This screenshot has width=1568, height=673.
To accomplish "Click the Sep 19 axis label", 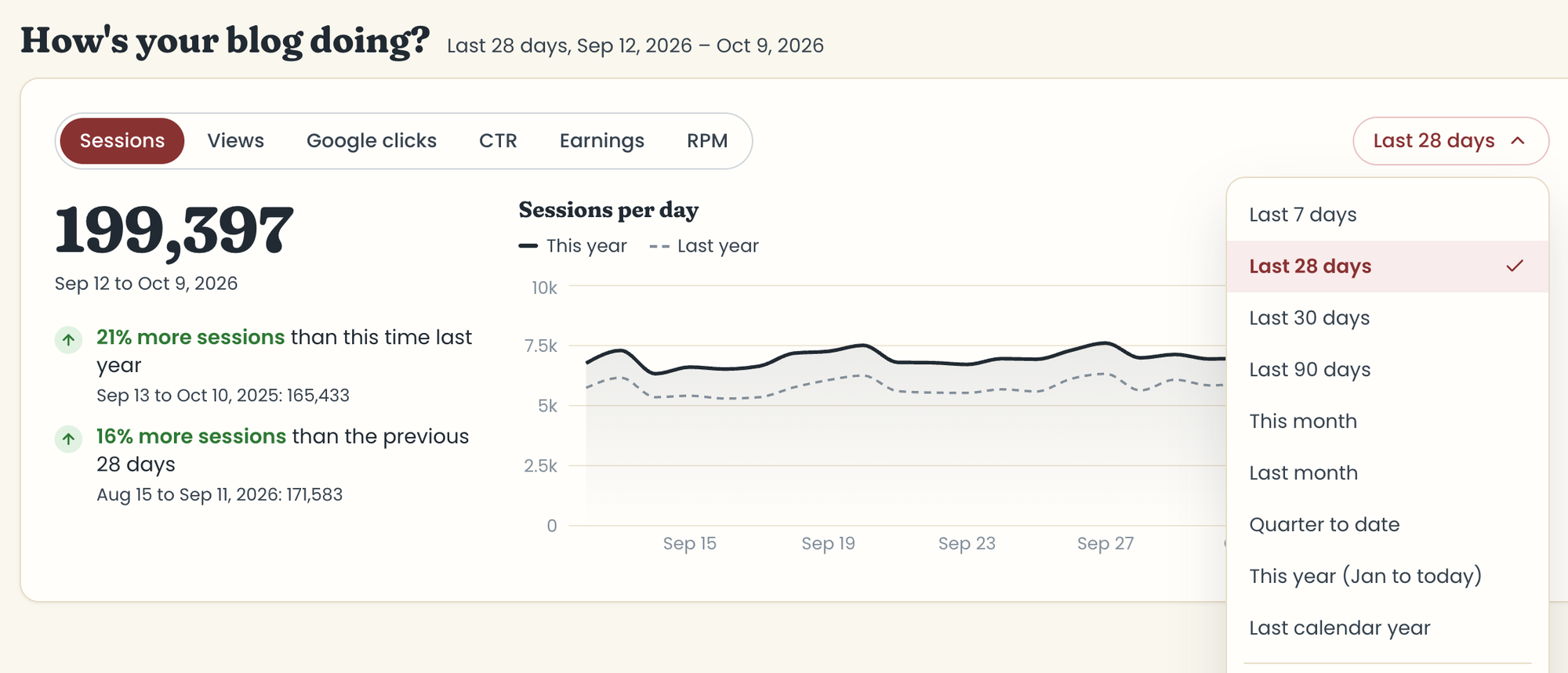I will [x=828, y=544].
